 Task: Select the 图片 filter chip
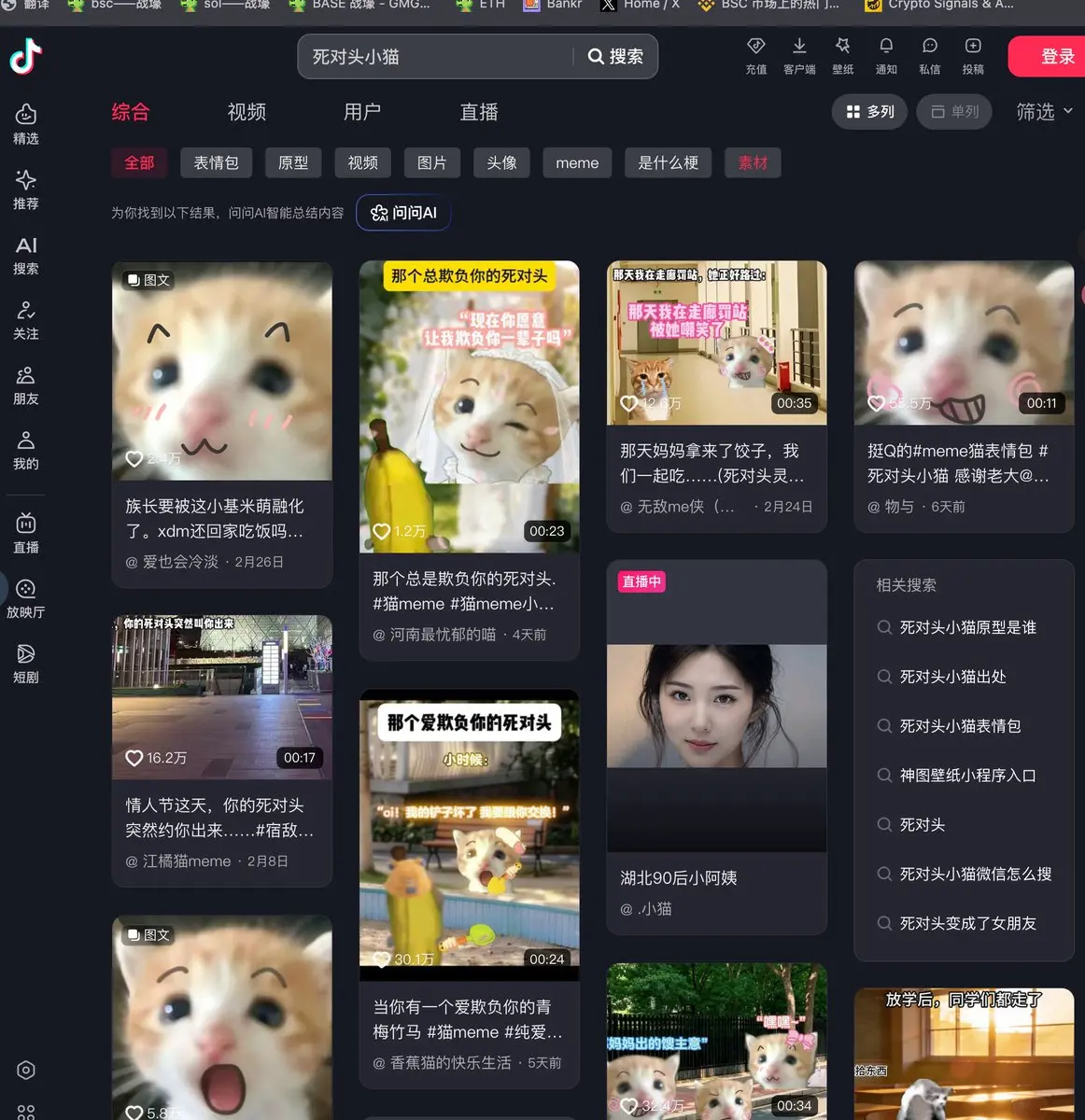432,162
